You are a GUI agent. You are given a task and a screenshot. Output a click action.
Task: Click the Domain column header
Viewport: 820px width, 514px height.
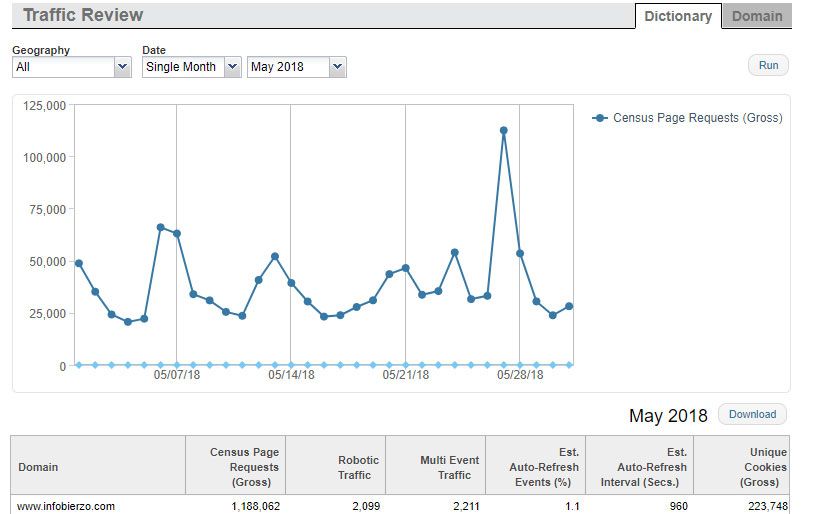(x=38, y=467)
